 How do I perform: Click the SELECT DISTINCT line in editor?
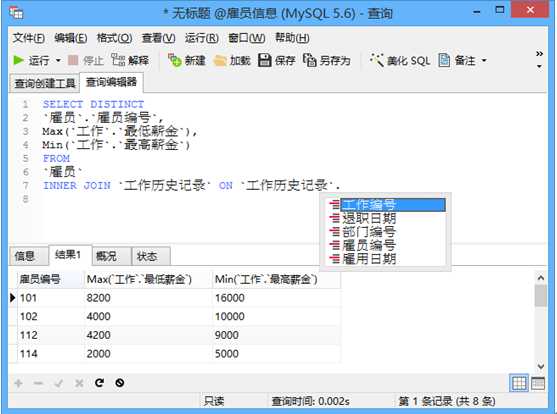(93, 104)
